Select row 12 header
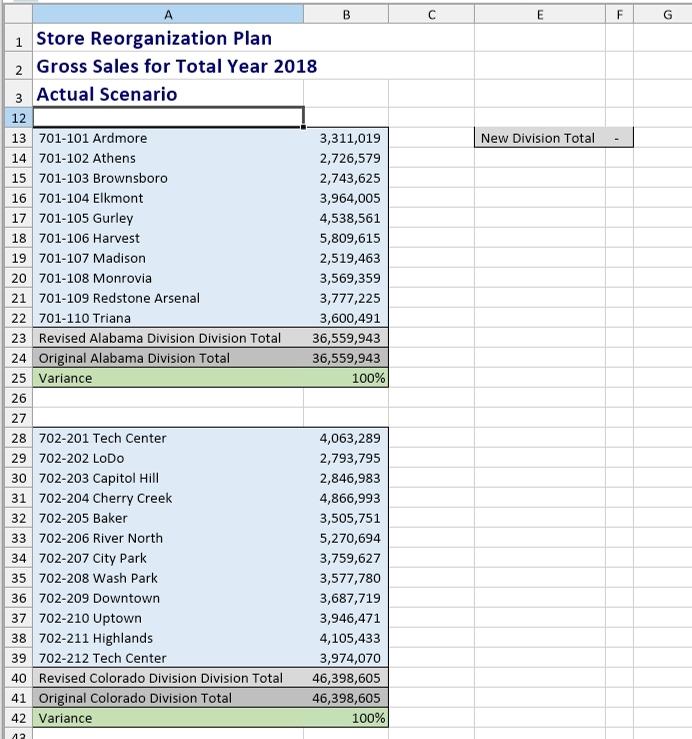This screenshot has height=739, width=692. pos(18,118)
